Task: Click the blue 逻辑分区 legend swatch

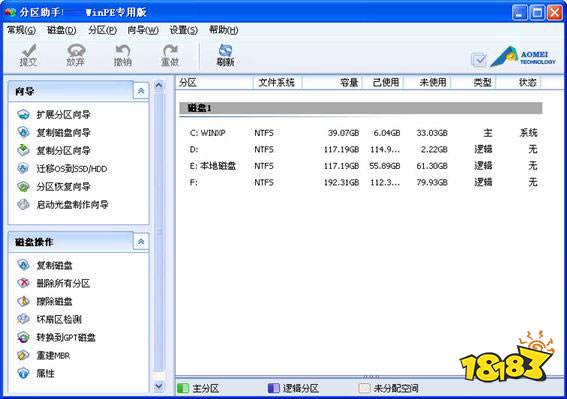Action: click(x=274, y=388)
